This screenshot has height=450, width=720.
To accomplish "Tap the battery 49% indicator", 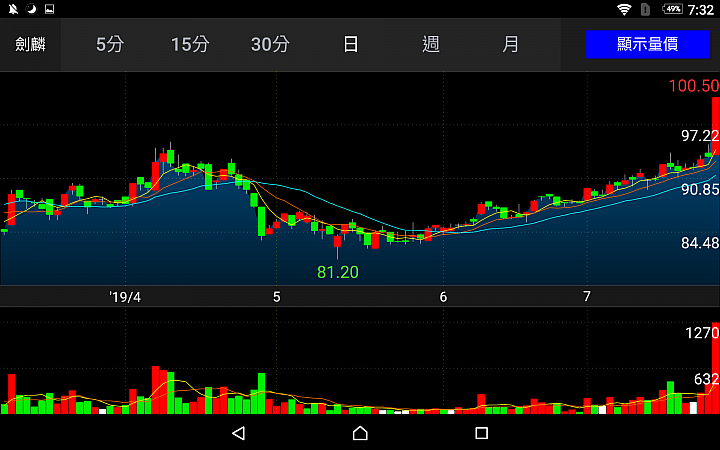I will point(672,9).
